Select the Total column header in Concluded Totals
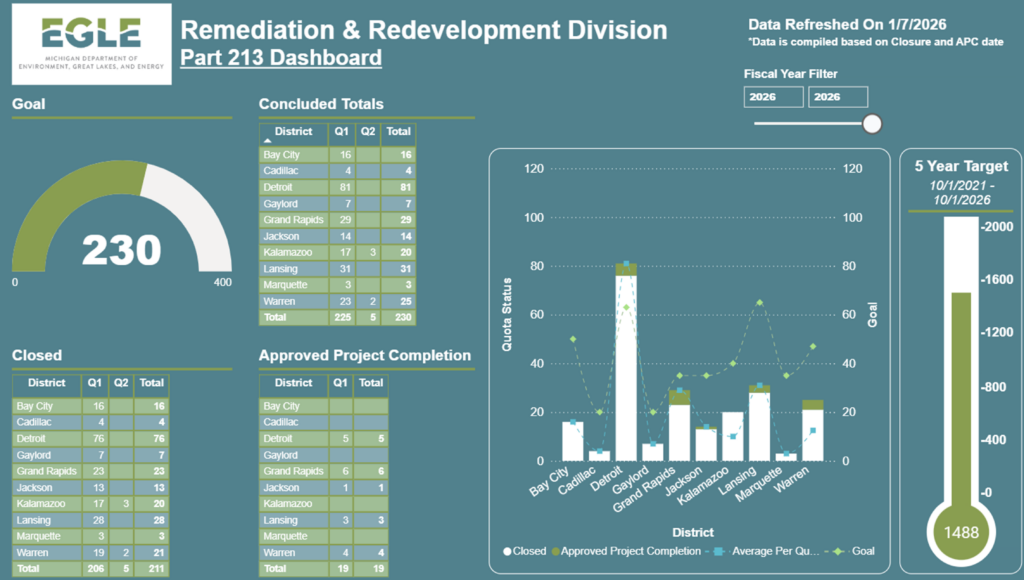 coord(399,132)
